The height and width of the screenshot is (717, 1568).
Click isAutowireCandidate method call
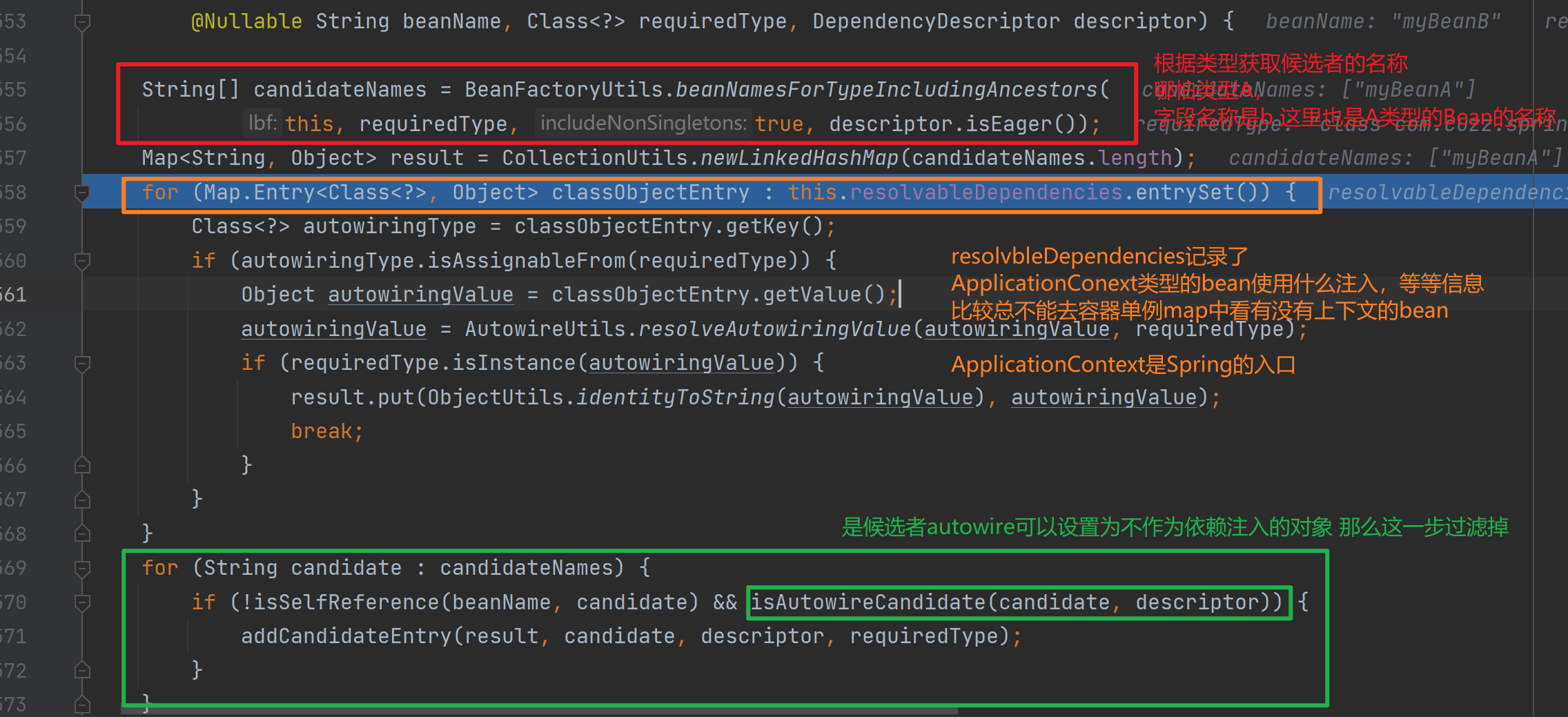click(868, 602)
